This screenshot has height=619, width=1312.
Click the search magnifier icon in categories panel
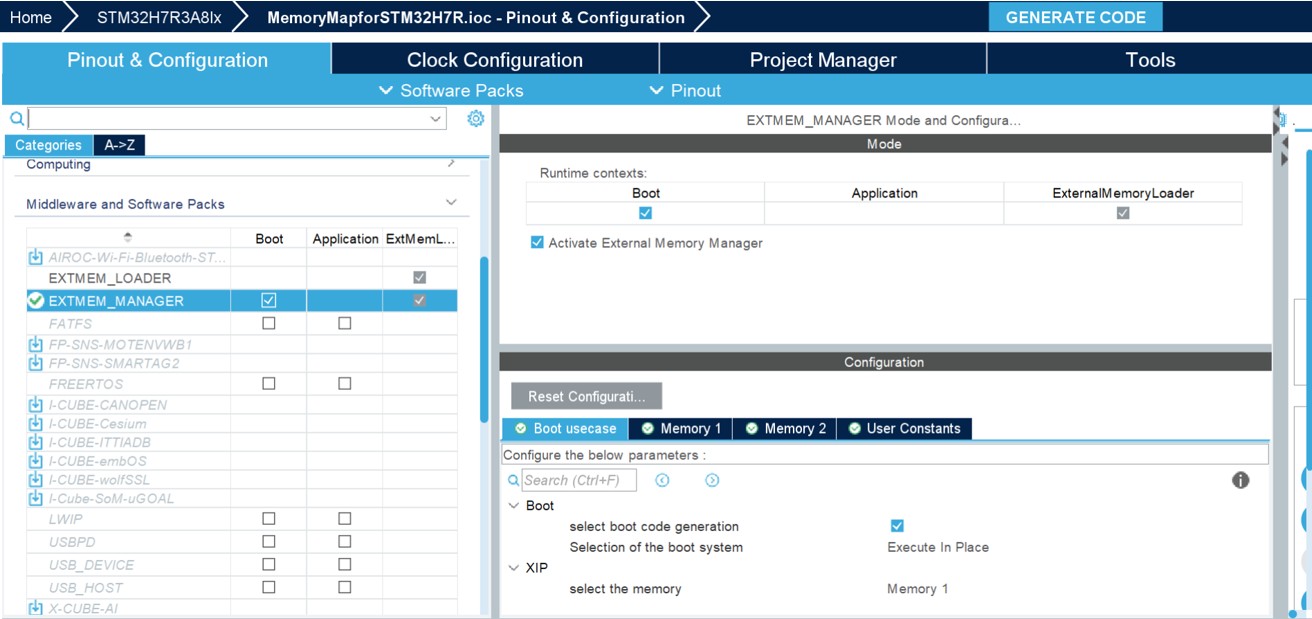16,119
